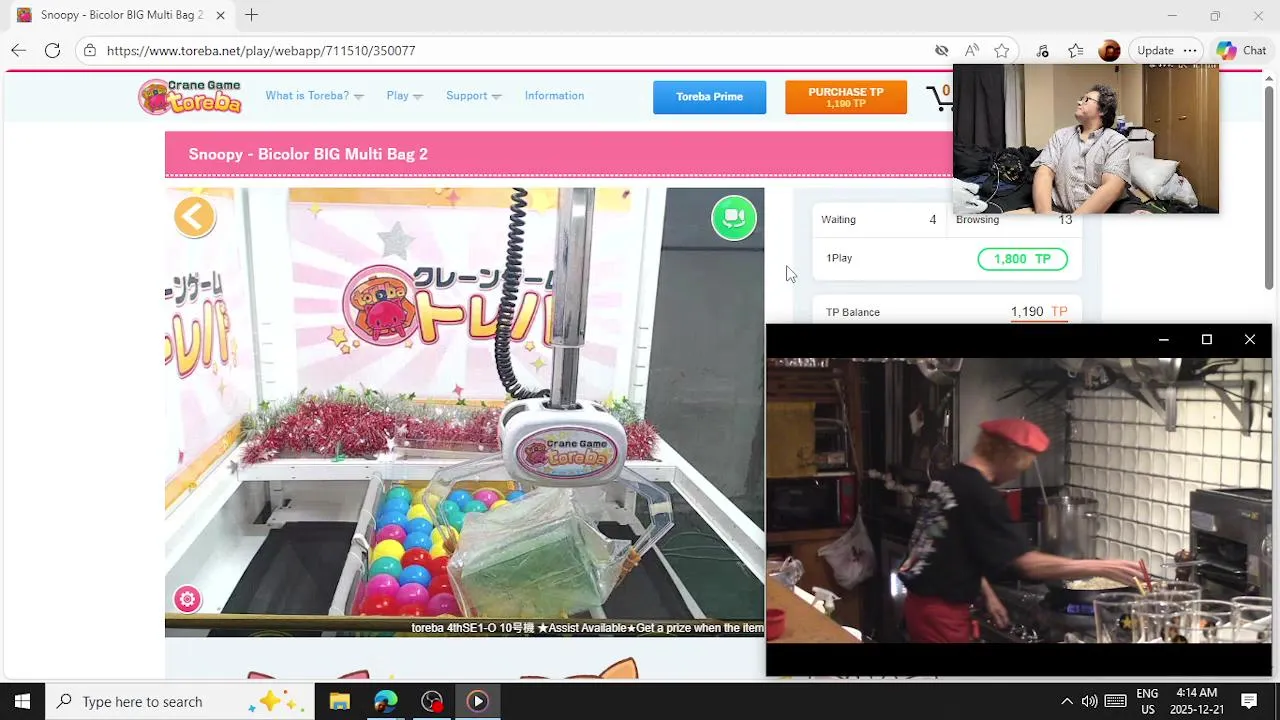This screenshot has height=720, width=1280.
Task: Show hidden system tray icons
Action: click(x=1066, y=701)
